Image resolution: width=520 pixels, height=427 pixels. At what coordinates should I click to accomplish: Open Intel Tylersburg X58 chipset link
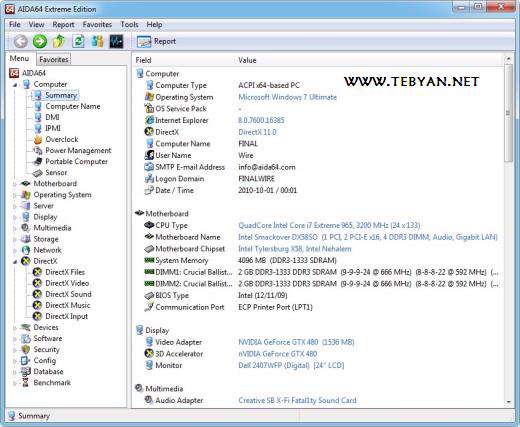coord(295,249)
